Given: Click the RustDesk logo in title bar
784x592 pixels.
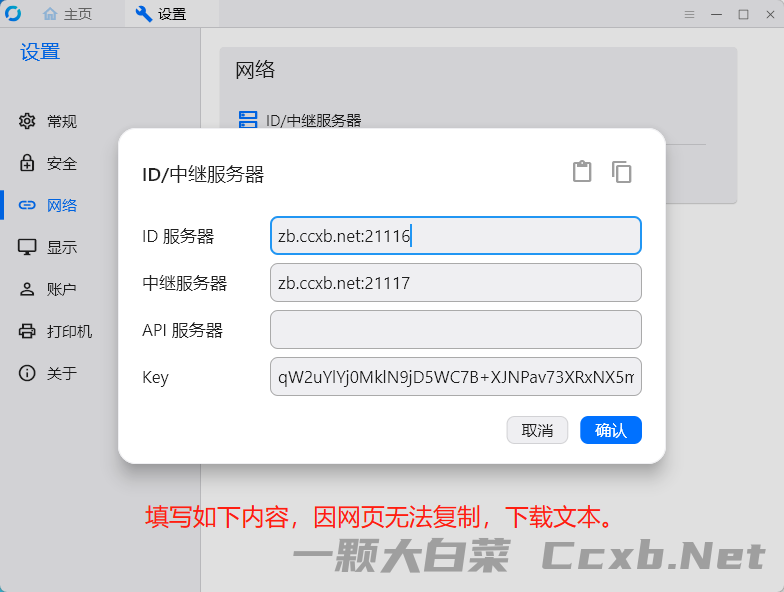Looking at the screenshot, I should tap(13, 14).
